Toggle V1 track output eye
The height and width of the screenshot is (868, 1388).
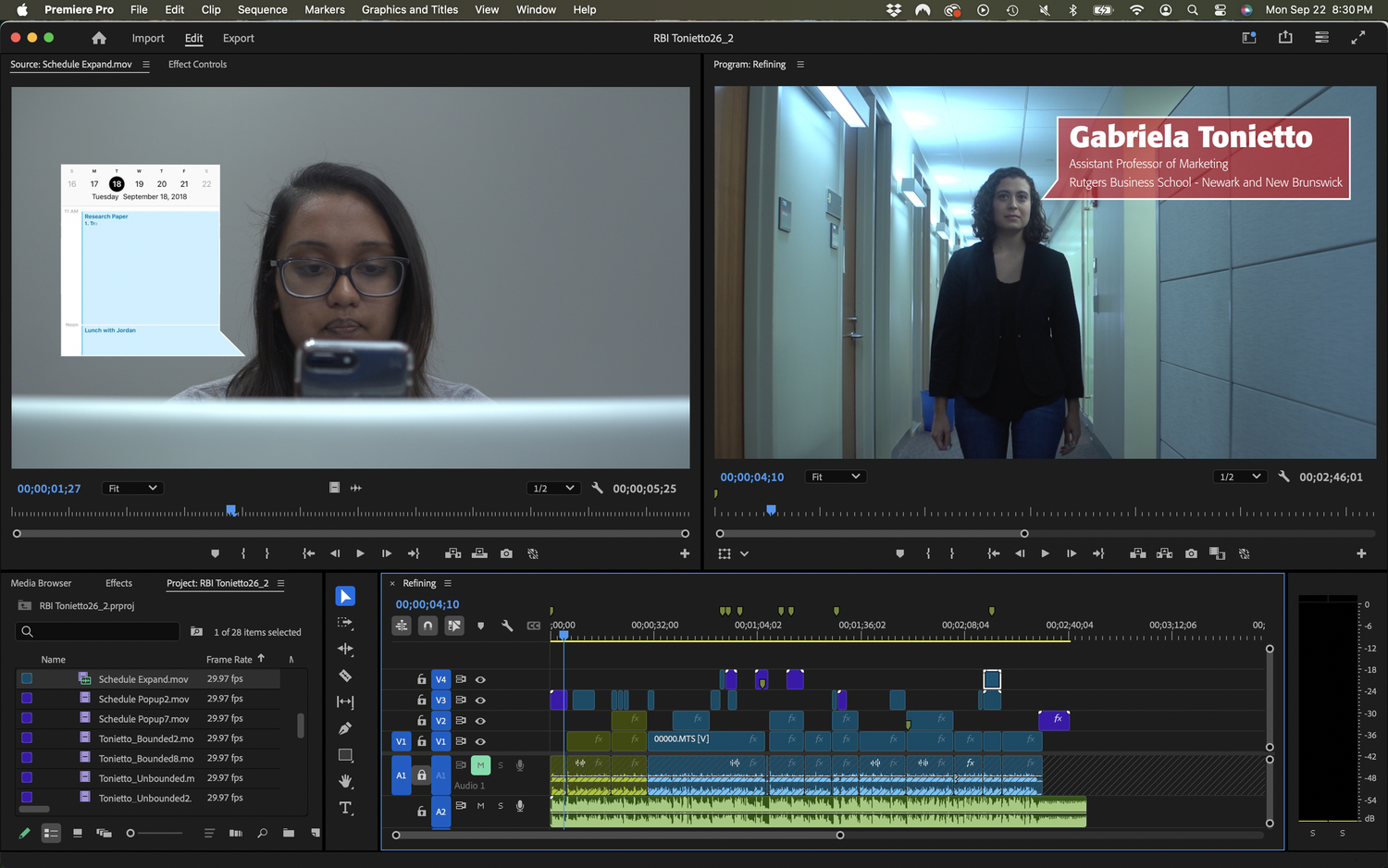coord(480,741)
